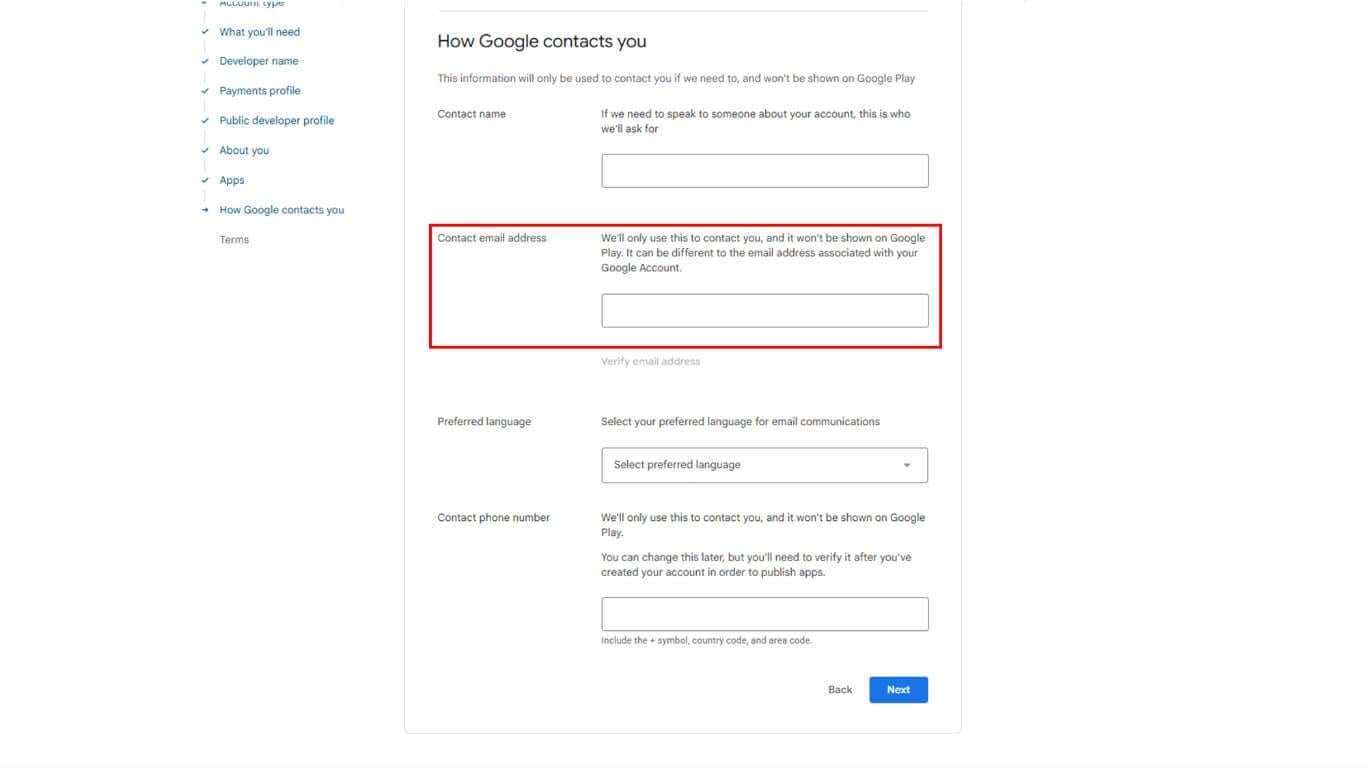Click the Verify email address link
The width and height of the screenshot is (1366, 769).
point(650,362)
